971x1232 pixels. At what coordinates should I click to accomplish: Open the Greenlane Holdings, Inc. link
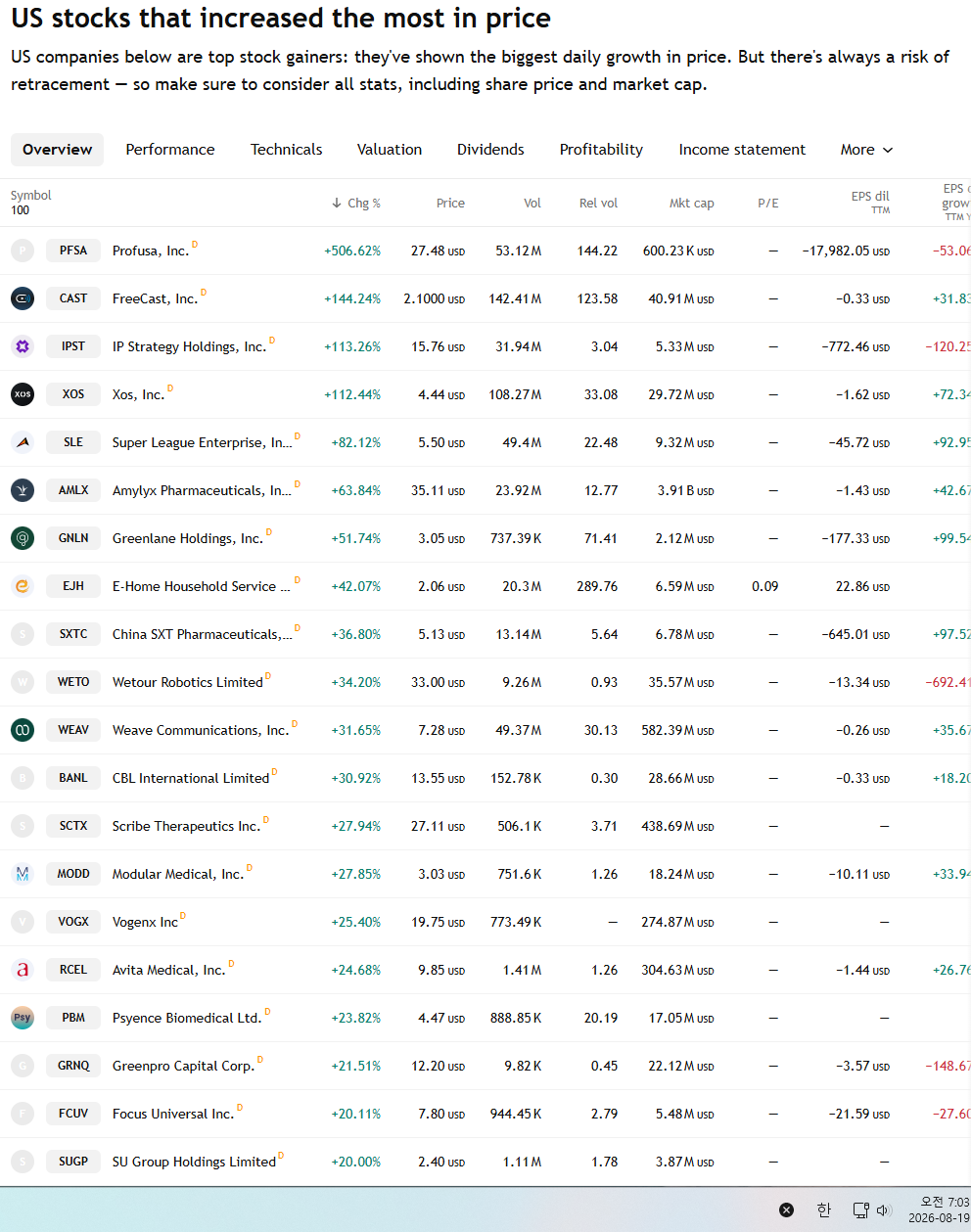[188, 539]
